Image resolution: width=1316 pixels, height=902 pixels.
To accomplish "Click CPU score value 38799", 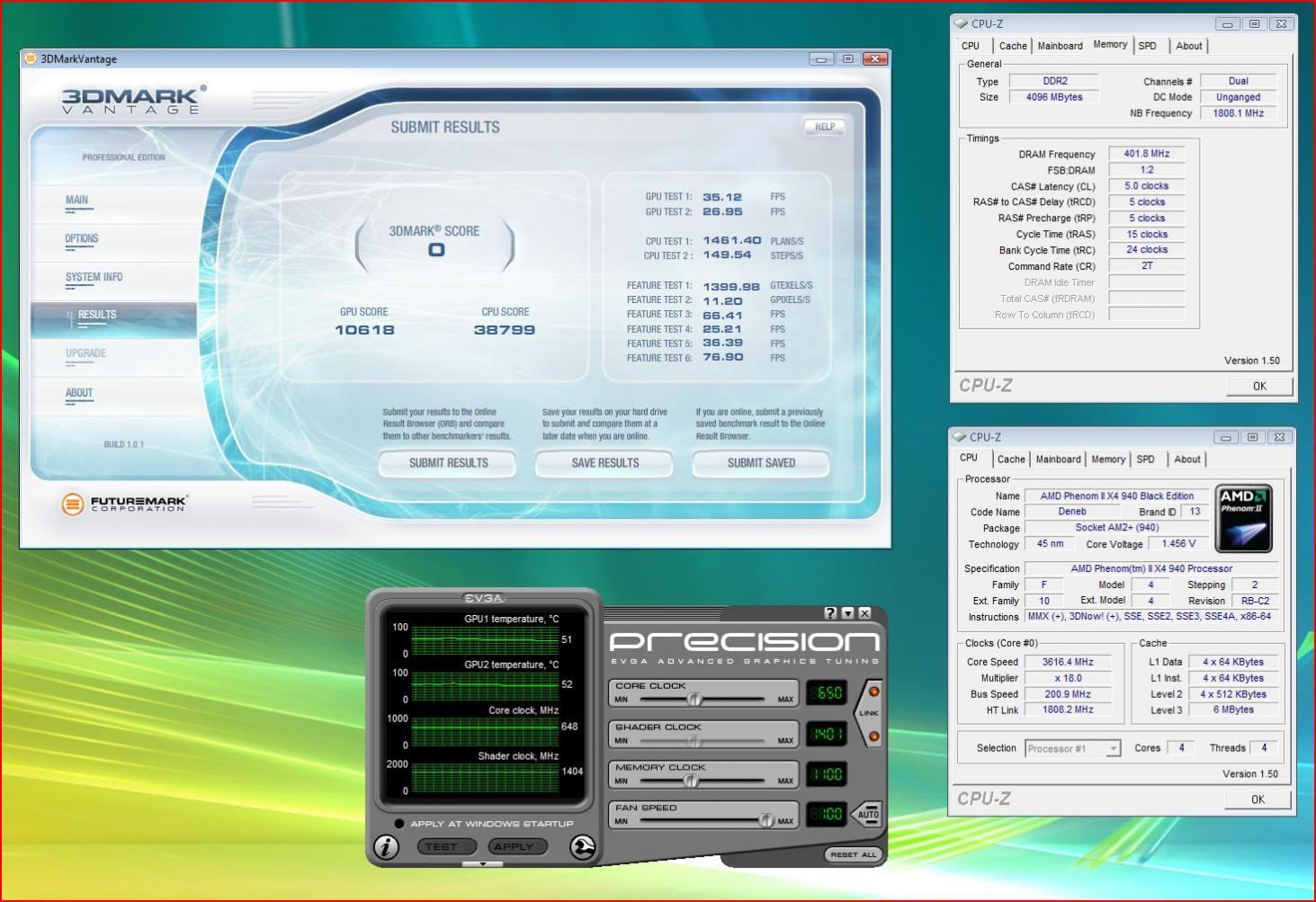I will point(505,330).
